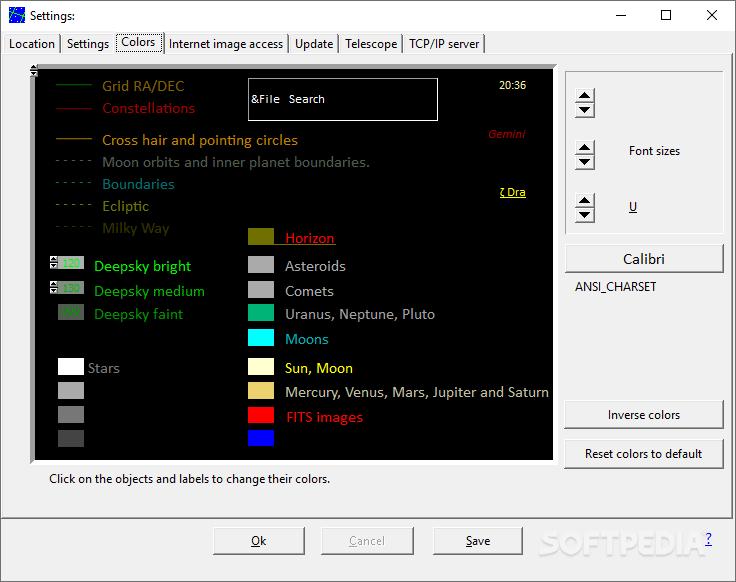Click the Constellations label
The height and width of the screenshot is (582, 736).
[148, 108]
